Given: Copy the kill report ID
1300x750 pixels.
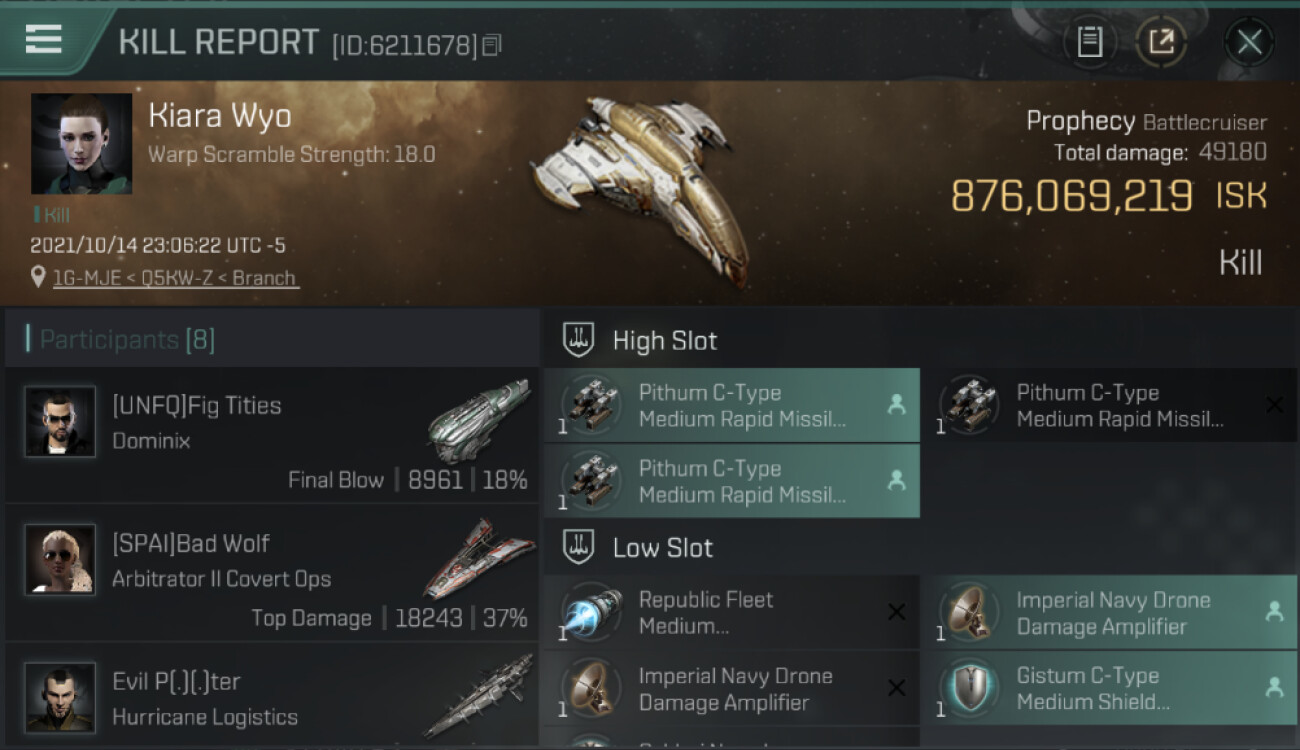Looking at the screenshot, I should 491,45.
